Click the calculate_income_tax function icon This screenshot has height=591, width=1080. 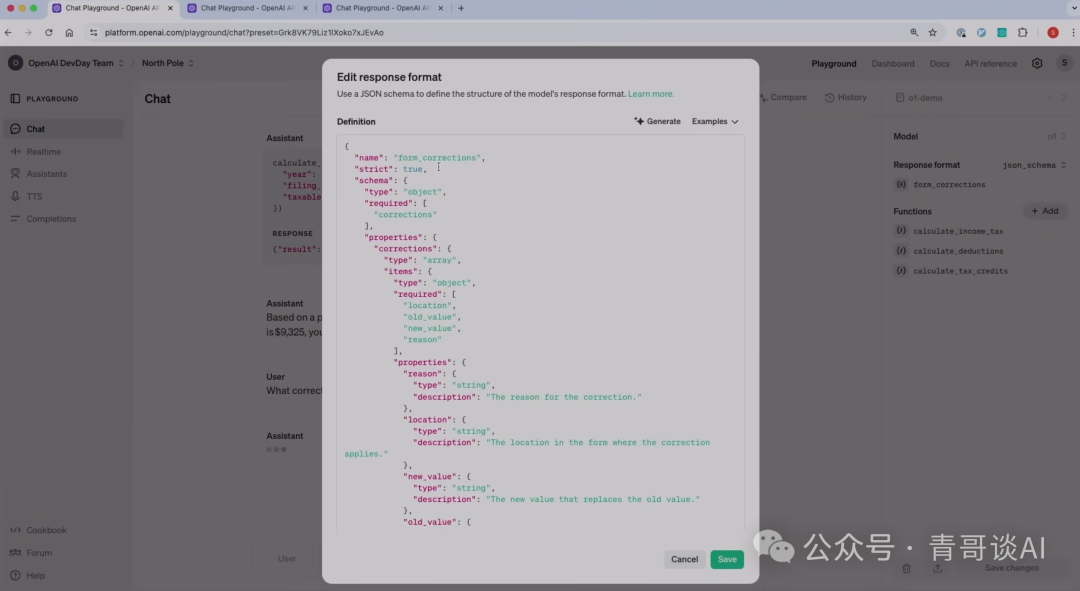[901, 231]
